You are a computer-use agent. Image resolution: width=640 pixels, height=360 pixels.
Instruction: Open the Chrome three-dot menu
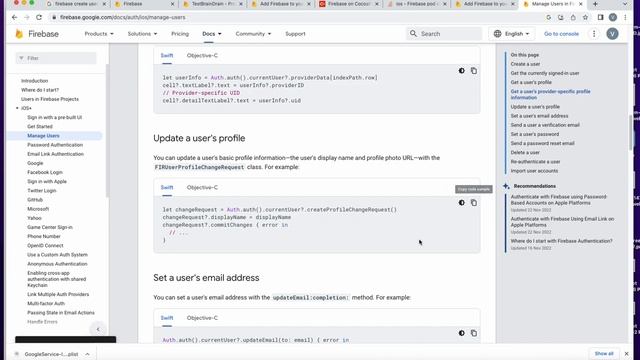click(x=625, y=18)
